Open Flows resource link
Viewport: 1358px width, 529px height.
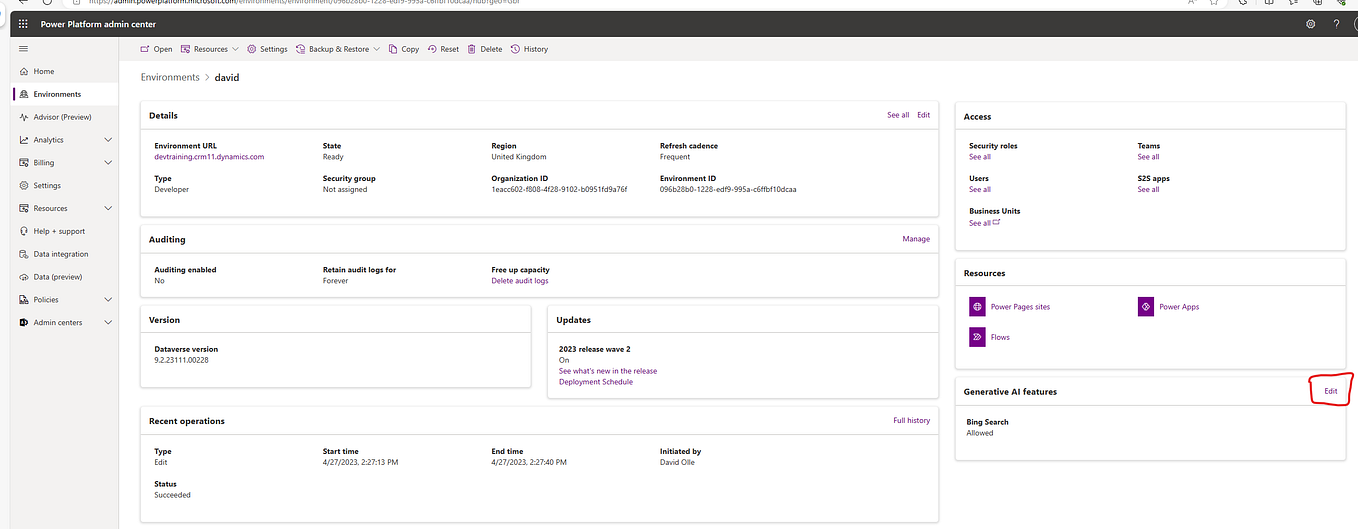coord(1000,337)
